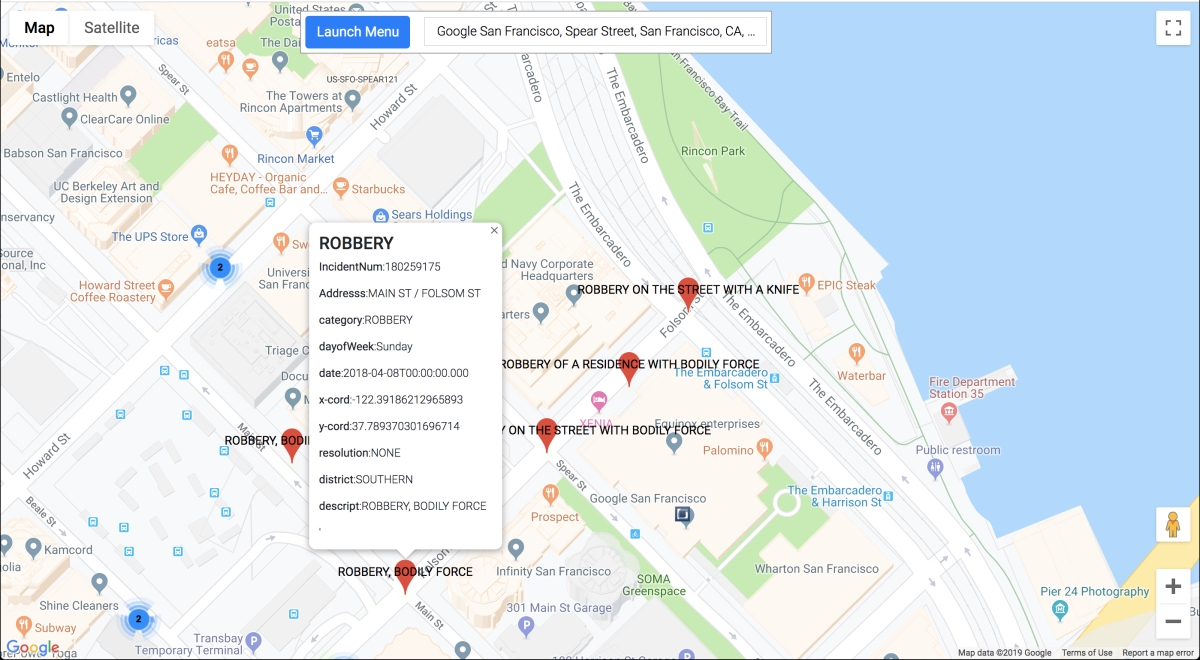Screen dimensions: 1200x660
Task: Click the red marker for robbery of a residence
Action: pos(629,367)
